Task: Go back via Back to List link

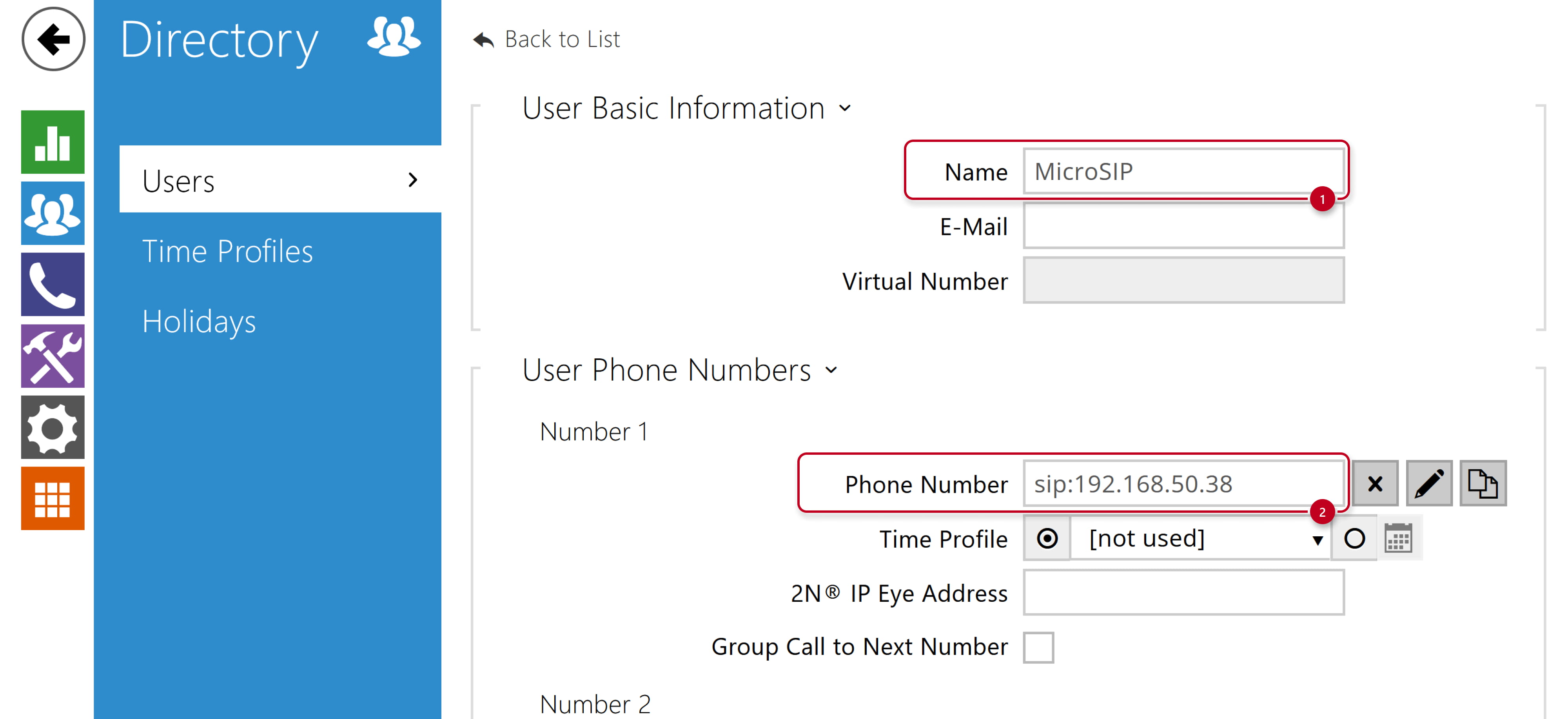Action: point(562,40)
